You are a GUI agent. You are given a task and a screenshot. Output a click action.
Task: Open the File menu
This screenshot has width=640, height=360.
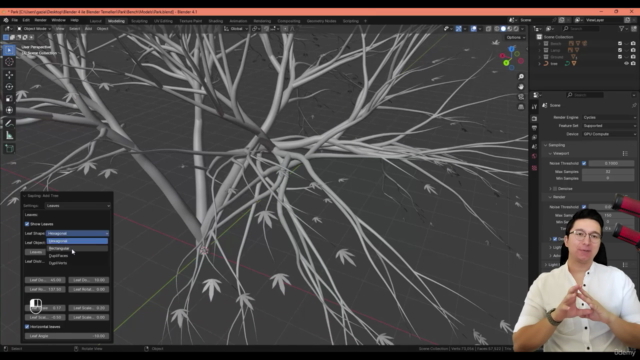(15, 20)
